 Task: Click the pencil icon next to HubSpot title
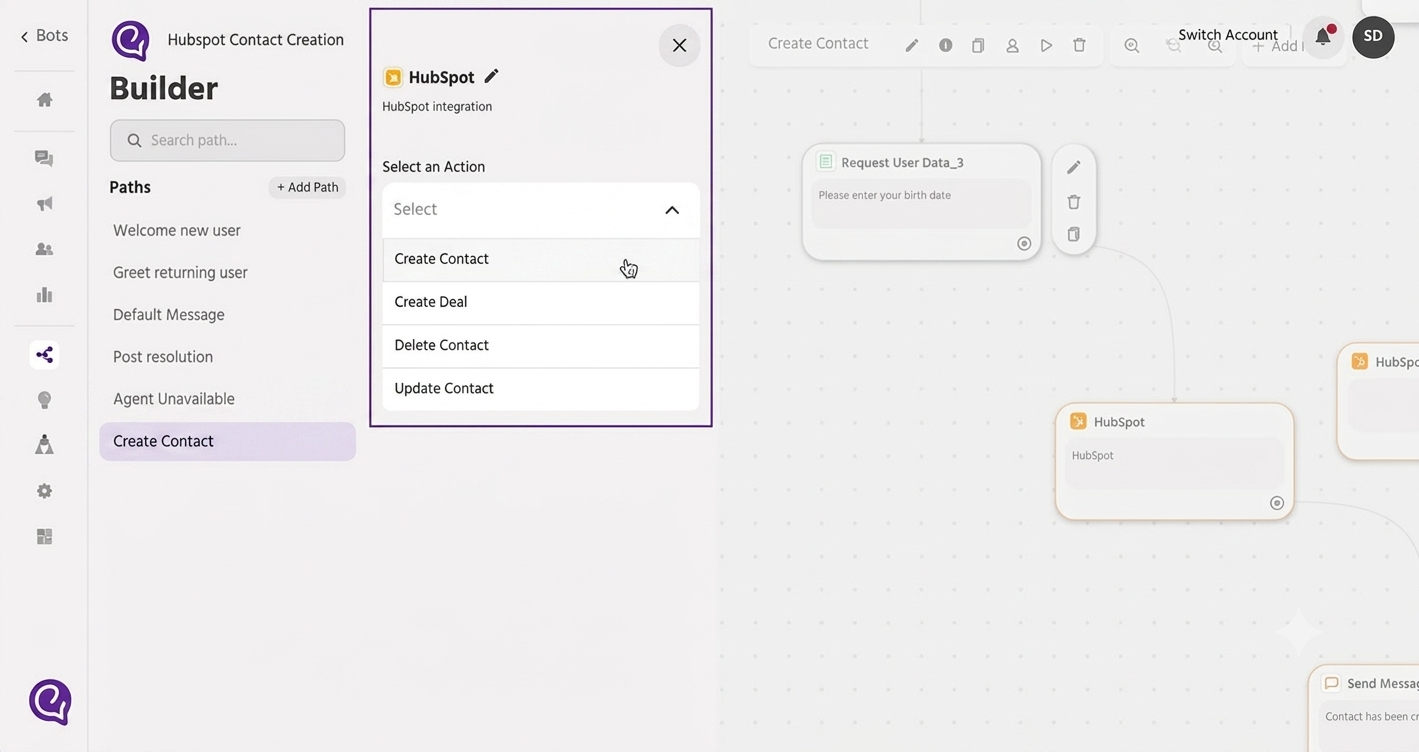(x=491, y=76)
